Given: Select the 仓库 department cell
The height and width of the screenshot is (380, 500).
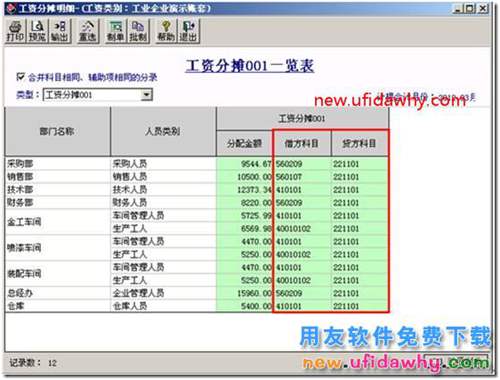Looking at the screenshot, I should [57, 306].
